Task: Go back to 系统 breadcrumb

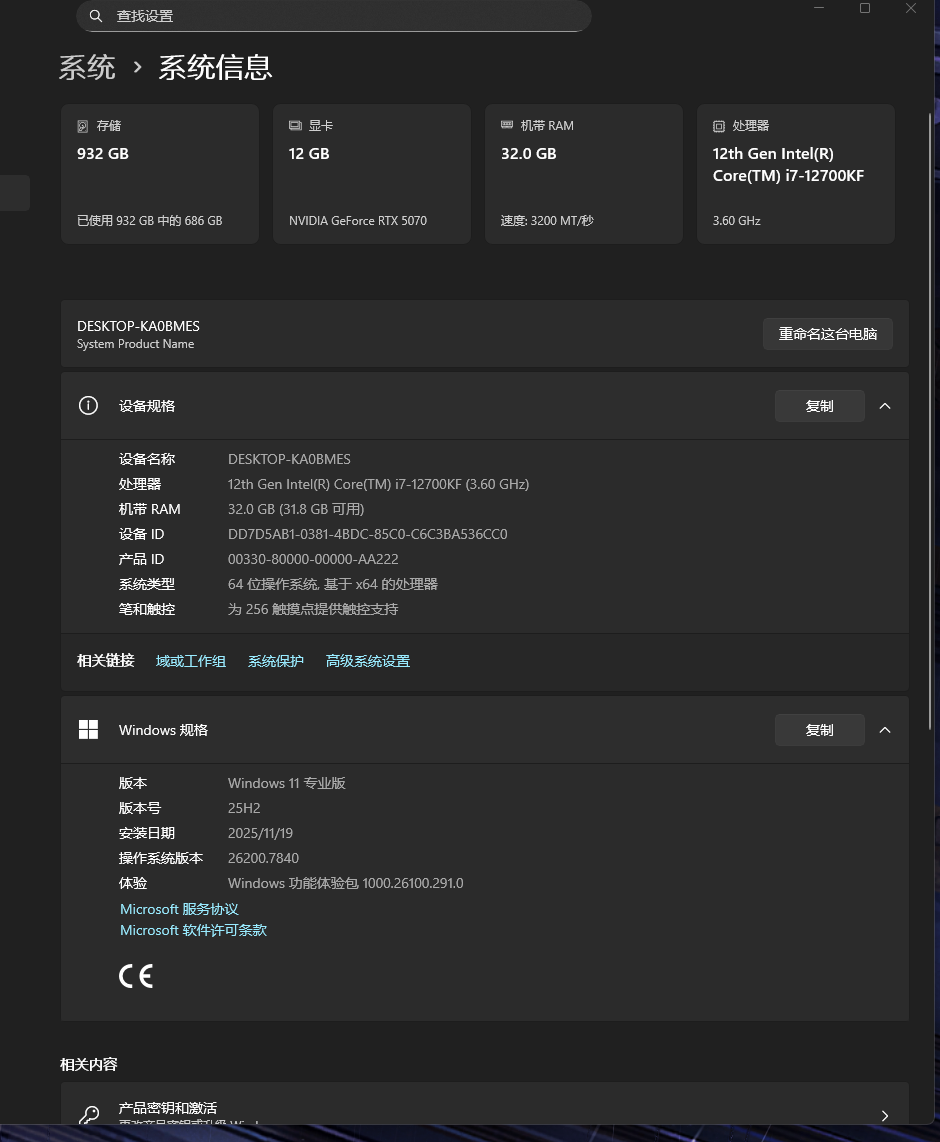Action: [x=87, y=67]
